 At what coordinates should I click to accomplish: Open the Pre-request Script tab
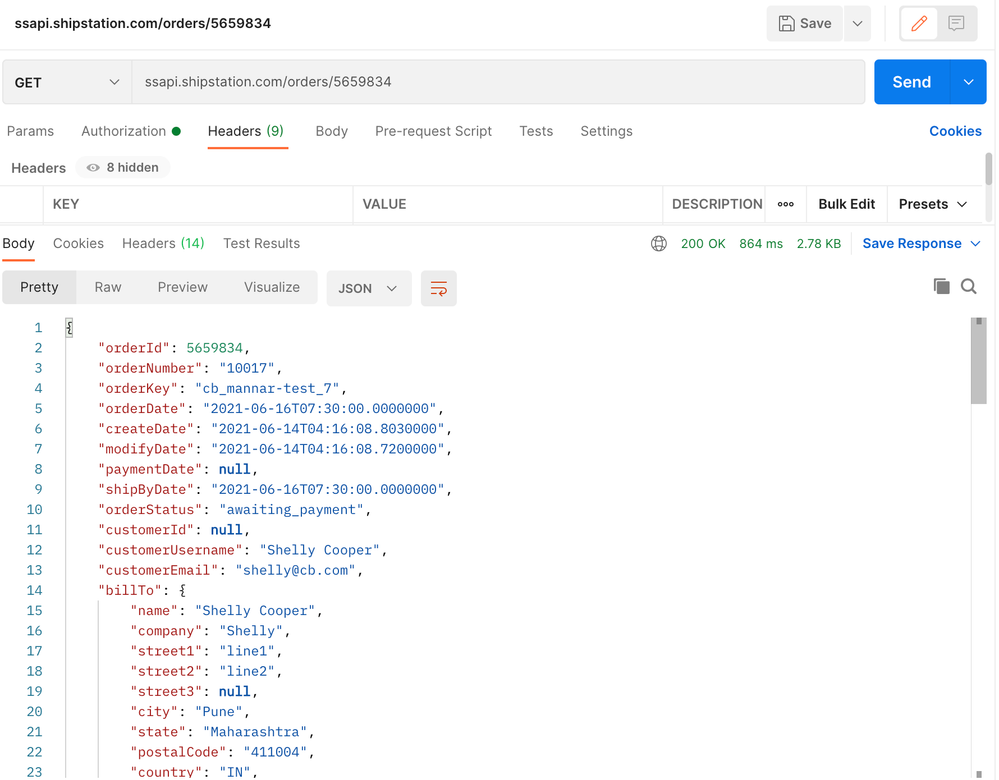coord(433,131)
